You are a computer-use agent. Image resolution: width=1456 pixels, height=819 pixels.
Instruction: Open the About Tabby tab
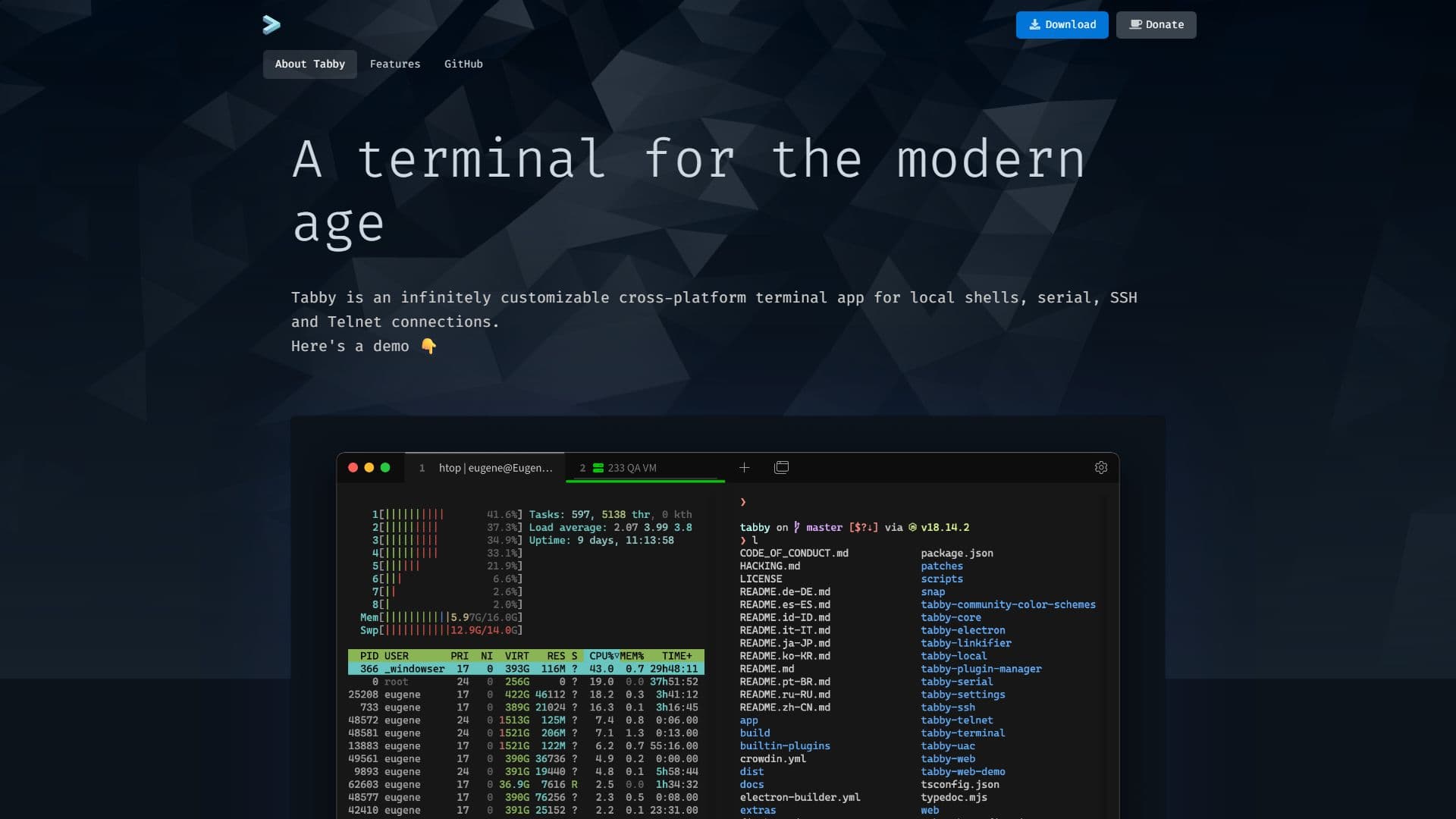[309, 64]
